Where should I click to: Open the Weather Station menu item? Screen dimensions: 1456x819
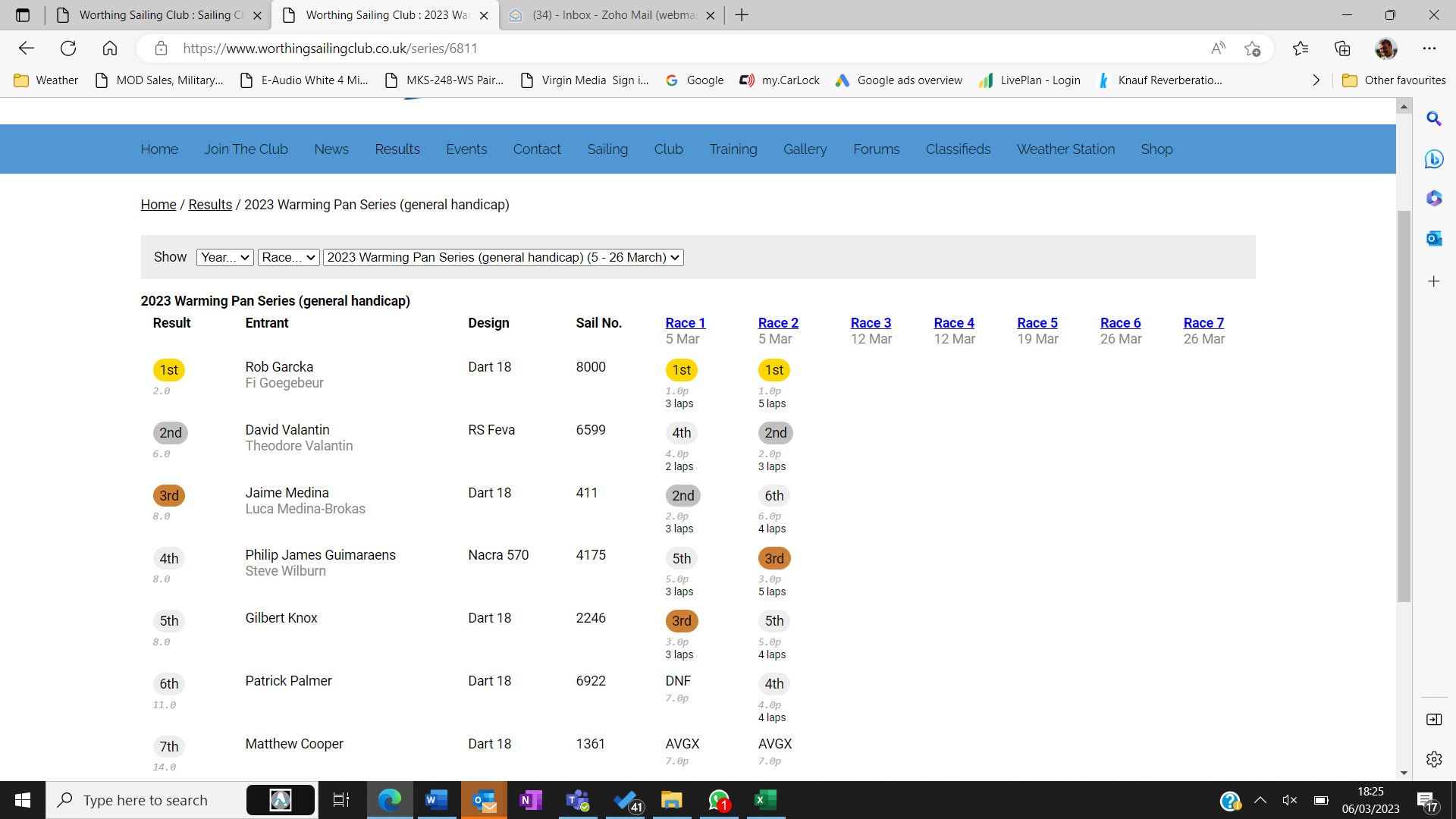(1065, 149)
